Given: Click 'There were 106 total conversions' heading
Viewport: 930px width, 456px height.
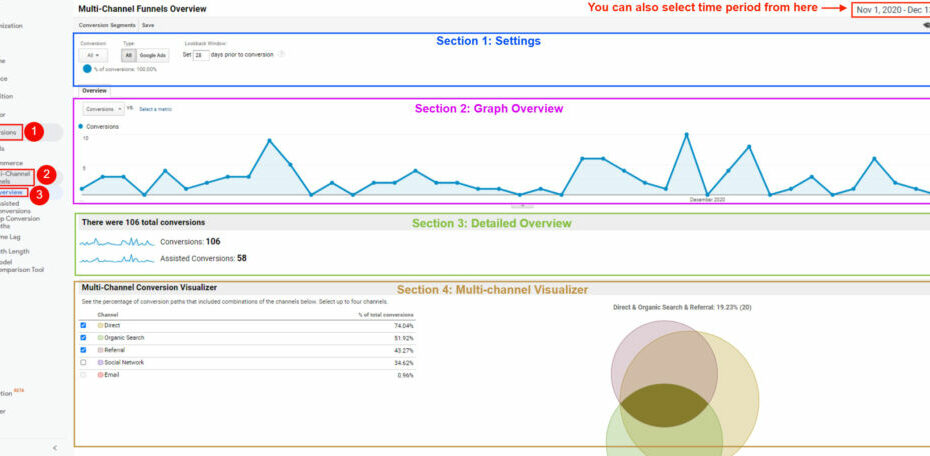Looking at the screenshot, I should [143, 222].
